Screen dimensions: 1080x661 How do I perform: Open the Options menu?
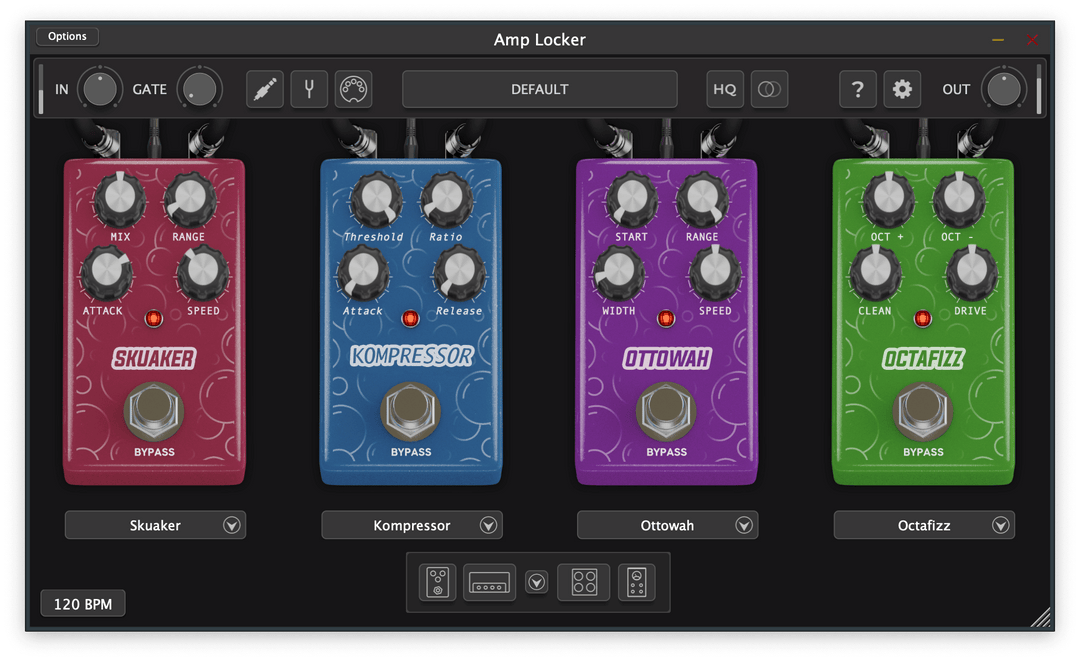[67, 37]
